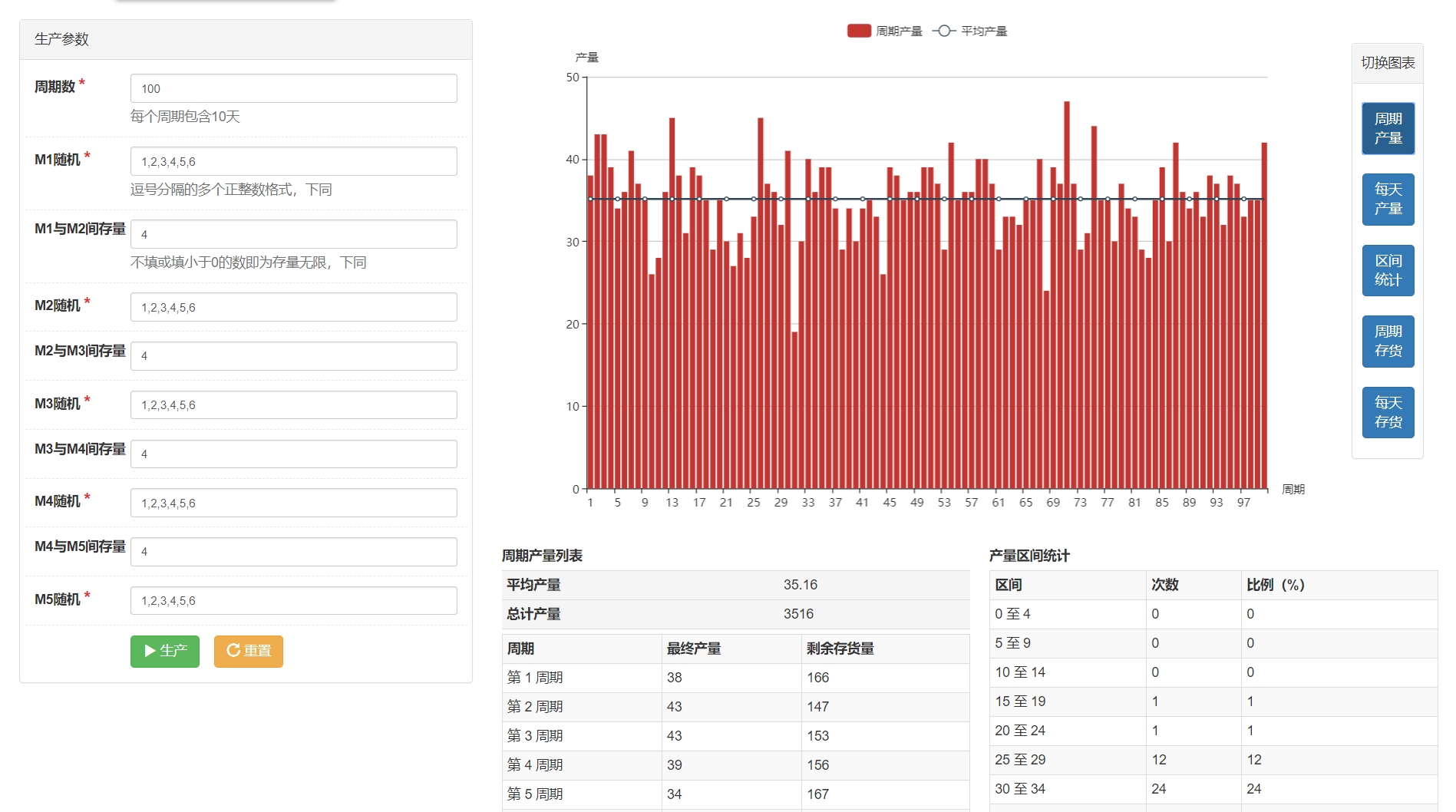1456x812 pixels.
Task: Click the 产量区间统计 heading
Action: tap(1029, 556)
